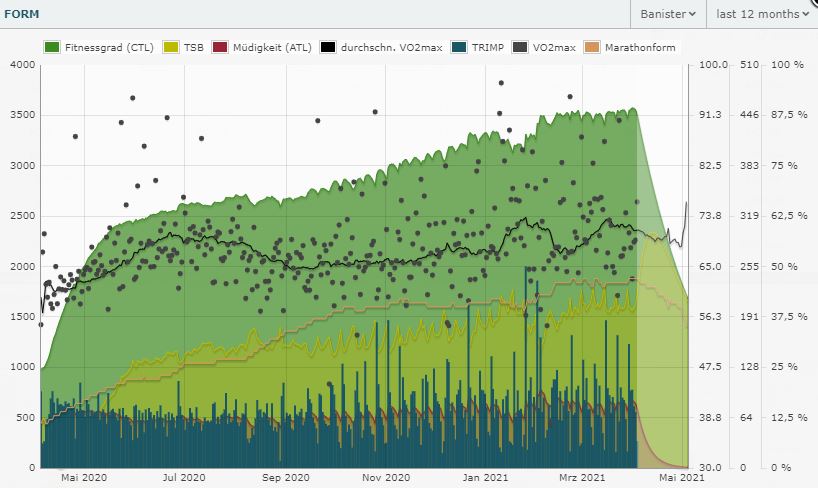The height and width of the screenshot is (488, 818).
Task: Hide the TSB series via its label
Action: pyautogui.click(x=197, y=47)
